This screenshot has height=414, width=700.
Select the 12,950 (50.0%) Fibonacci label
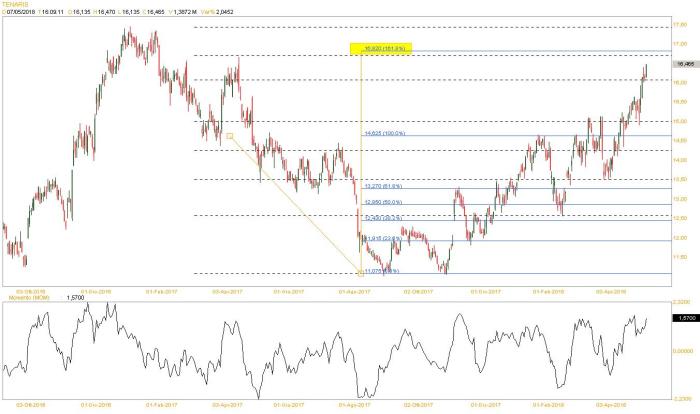[383, 202]
